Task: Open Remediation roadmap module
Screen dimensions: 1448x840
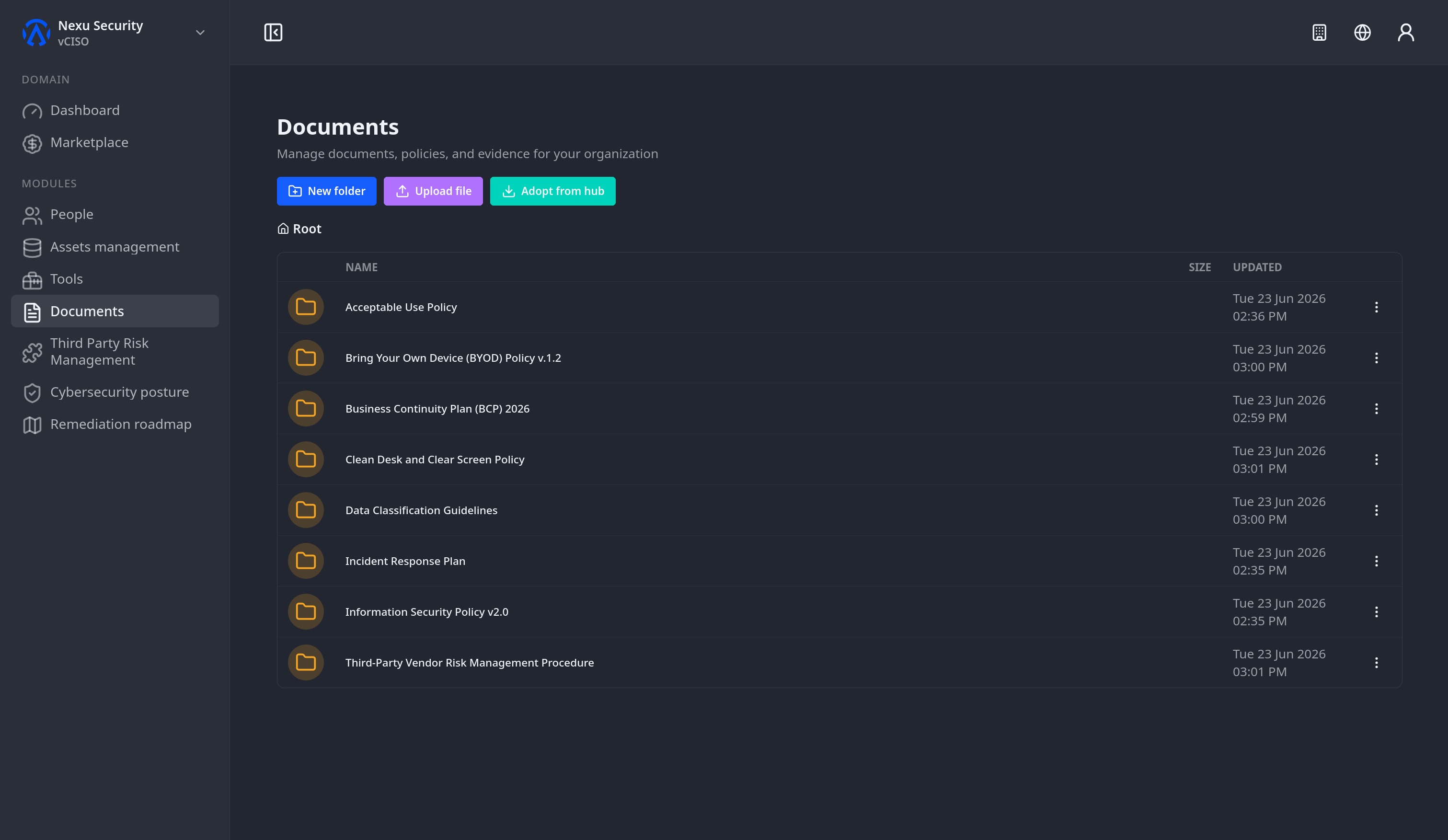Action: 115,425
